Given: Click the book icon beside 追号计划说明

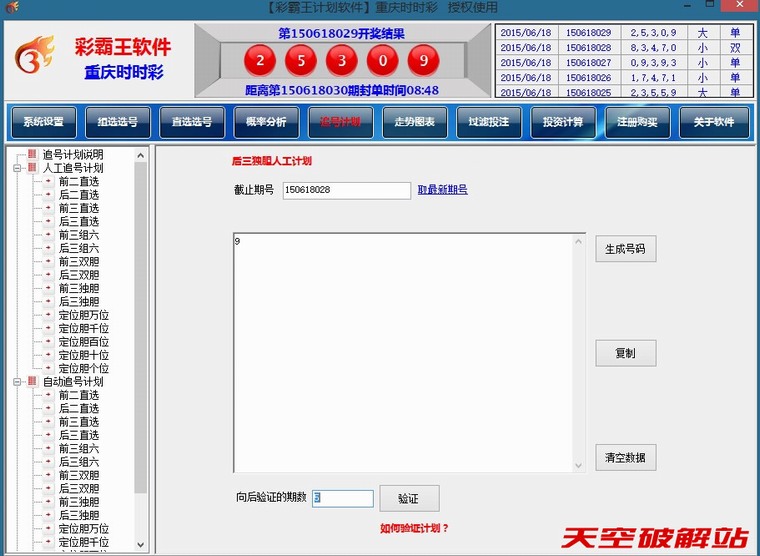Looking at the screenshot, I should click(x=32, y=155).
